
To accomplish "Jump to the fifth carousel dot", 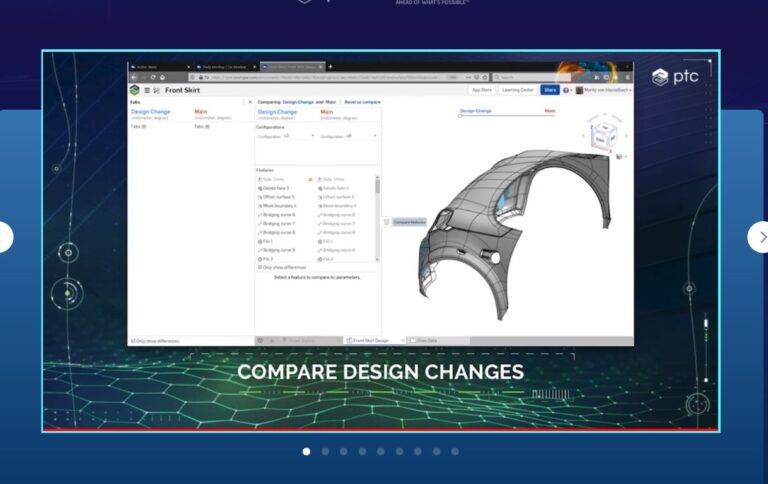I will [x=381, y=452].
